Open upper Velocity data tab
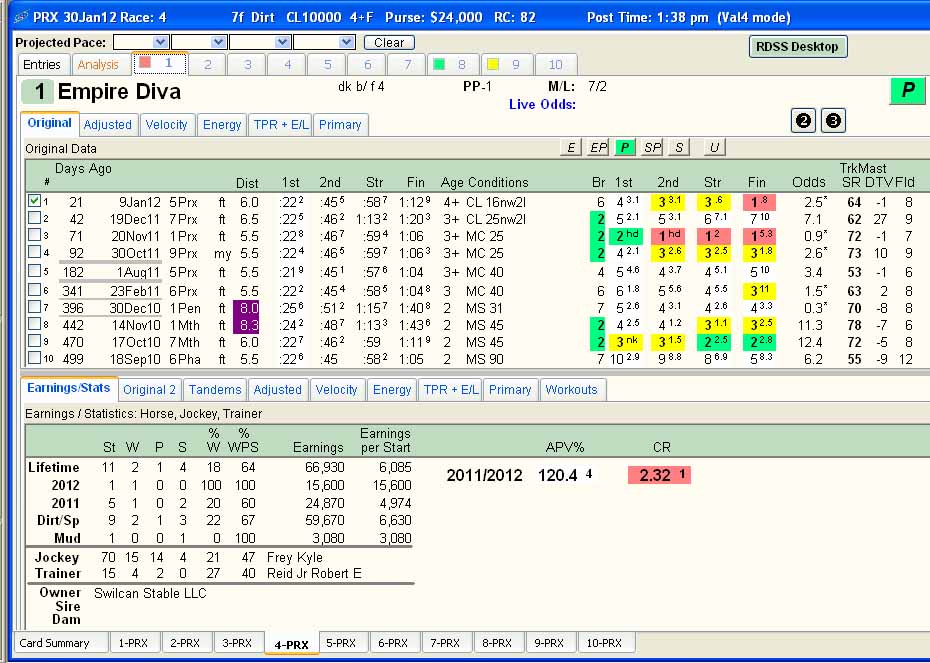Screen dimensions: 930x663 [166, 125]
